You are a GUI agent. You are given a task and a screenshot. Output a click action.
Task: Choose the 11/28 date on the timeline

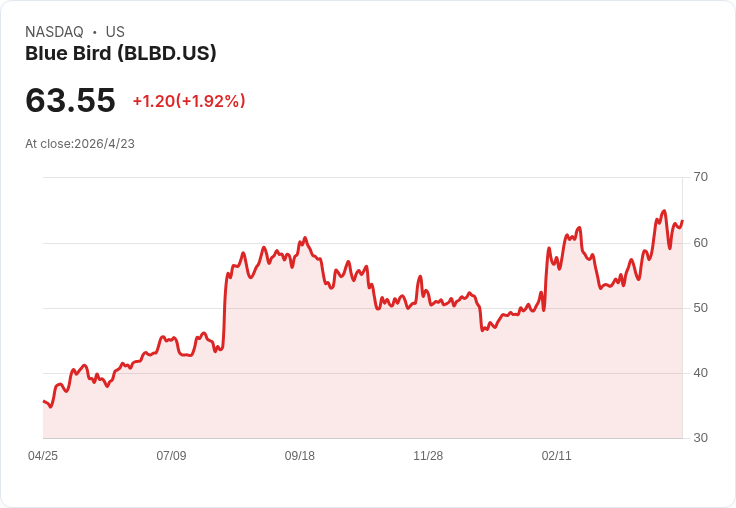[428, 456]
